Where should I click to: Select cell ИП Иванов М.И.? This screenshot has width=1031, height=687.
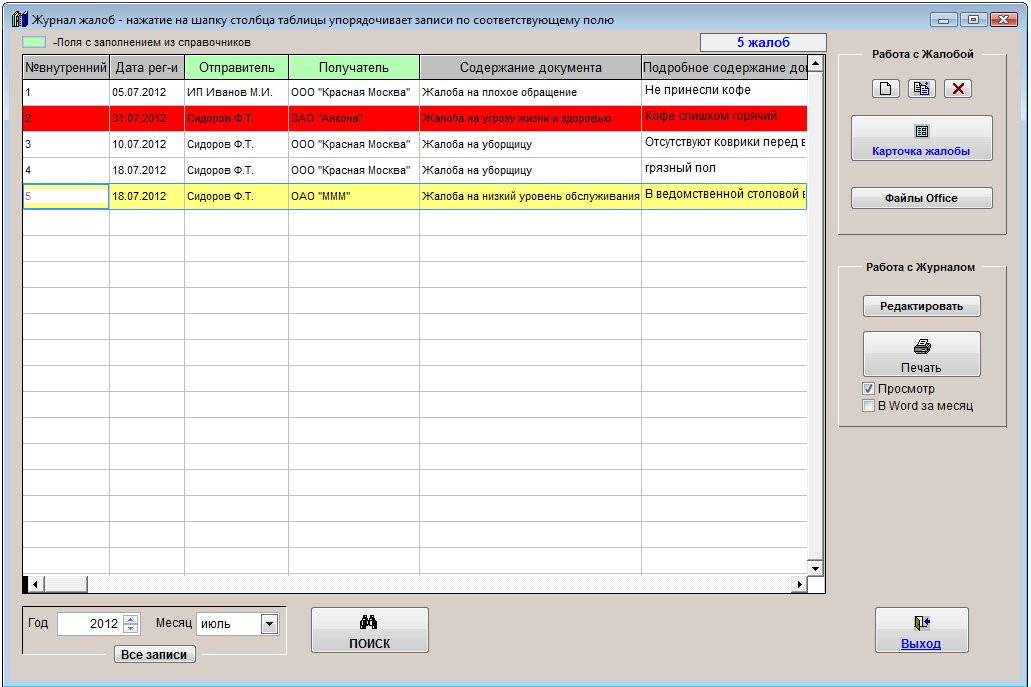coord(237,92)
